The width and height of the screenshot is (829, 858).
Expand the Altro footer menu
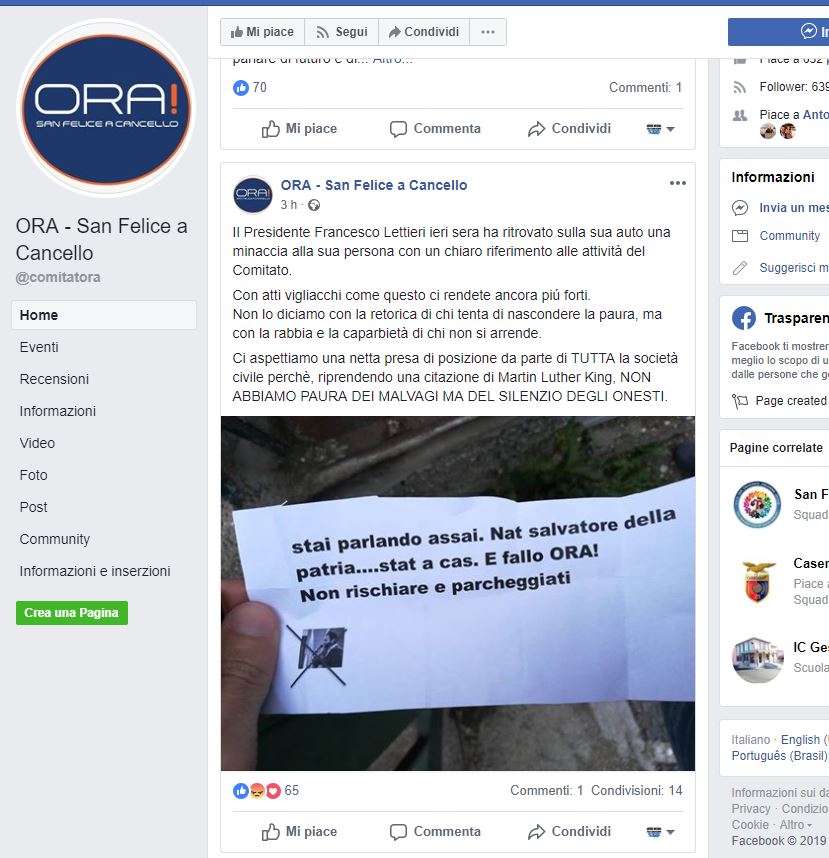pos(796,825)
